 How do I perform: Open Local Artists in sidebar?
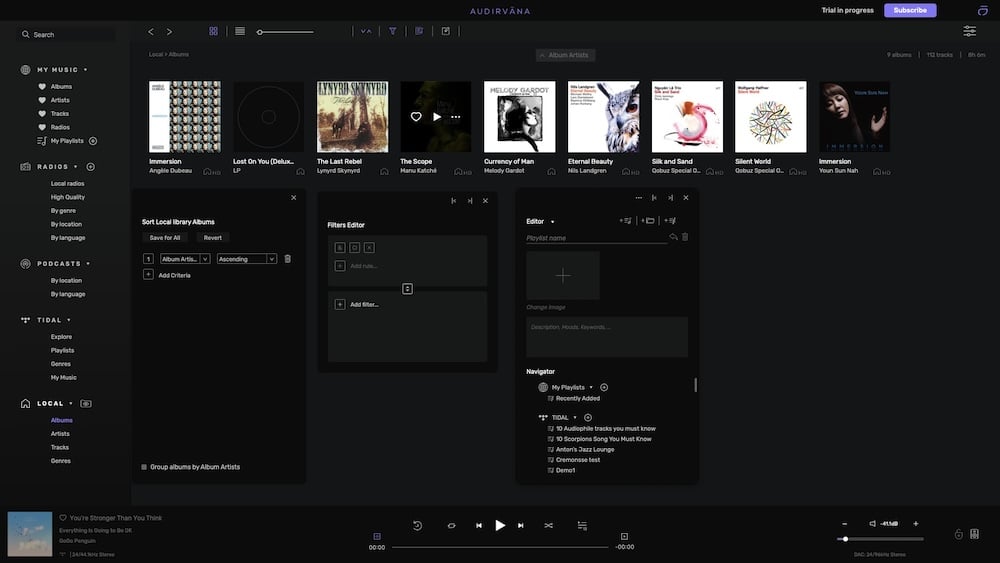[x=60, y=434]
